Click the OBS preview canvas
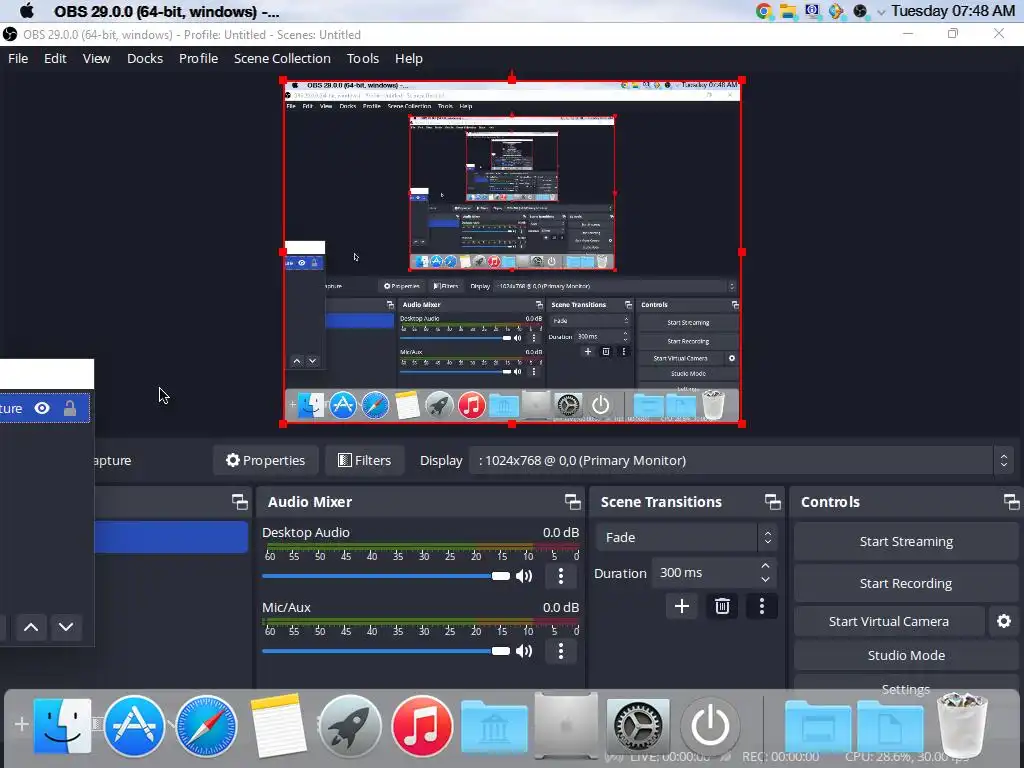The height and width of the screenshot is (768, 1024). (512, 252)
